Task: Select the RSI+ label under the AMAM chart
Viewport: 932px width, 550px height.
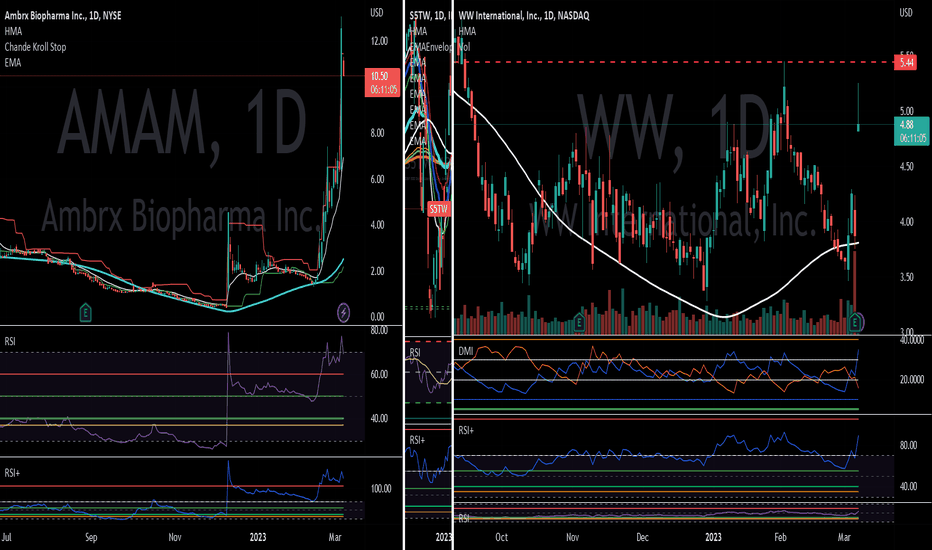Action: tap(12, 473)
